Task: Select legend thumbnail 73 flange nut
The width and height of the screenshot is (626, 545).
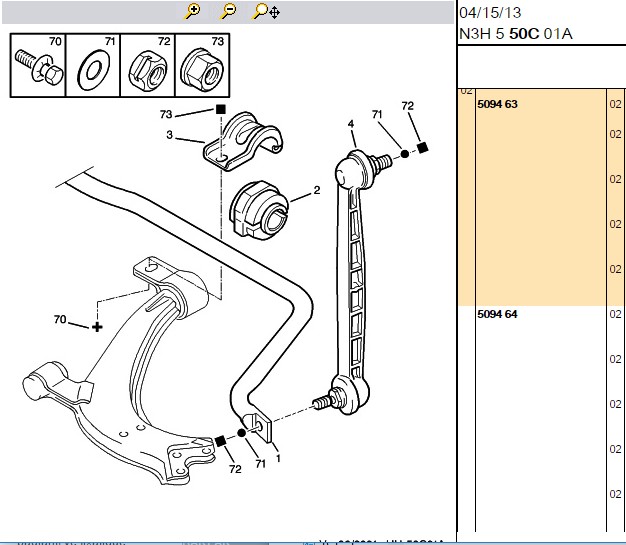Action: click(x=202, y=65)
